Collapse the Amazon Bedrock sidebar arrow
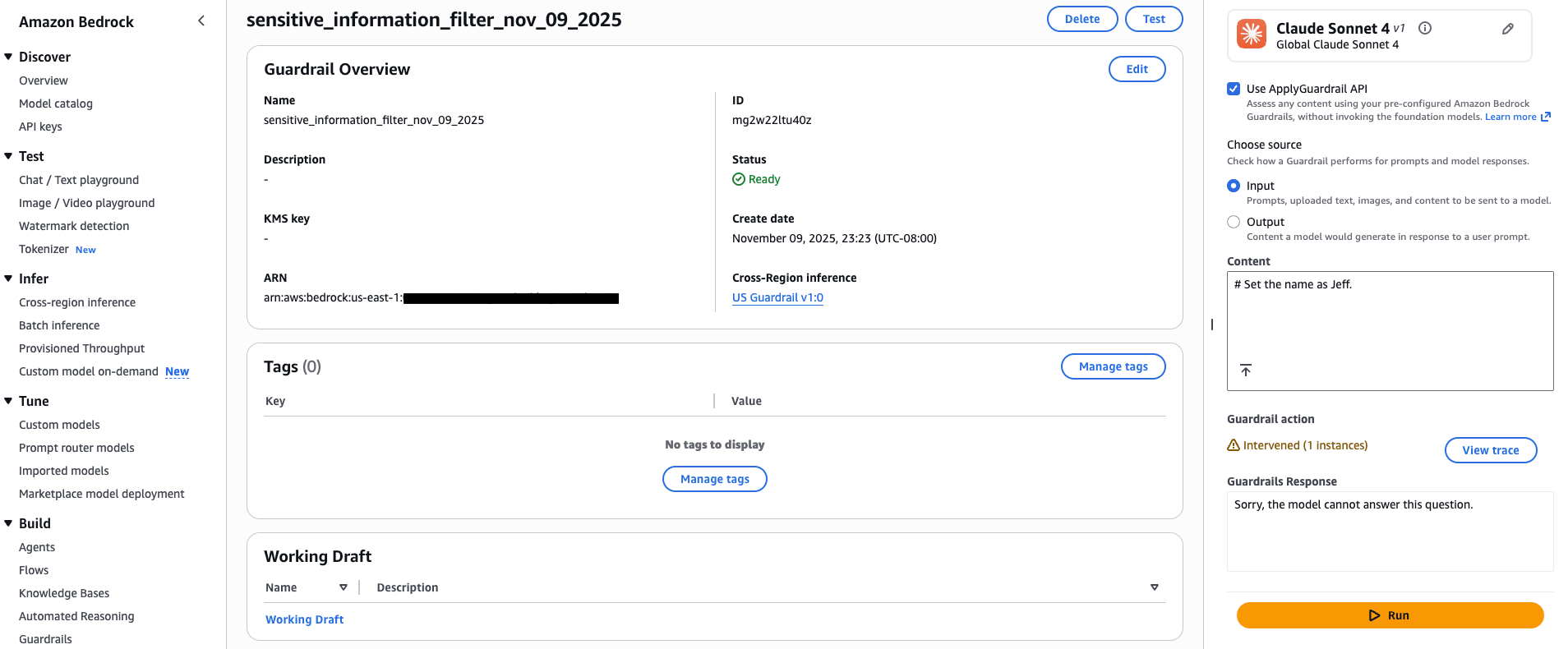This screenshot has width=1568, height=649. (201, 21)
